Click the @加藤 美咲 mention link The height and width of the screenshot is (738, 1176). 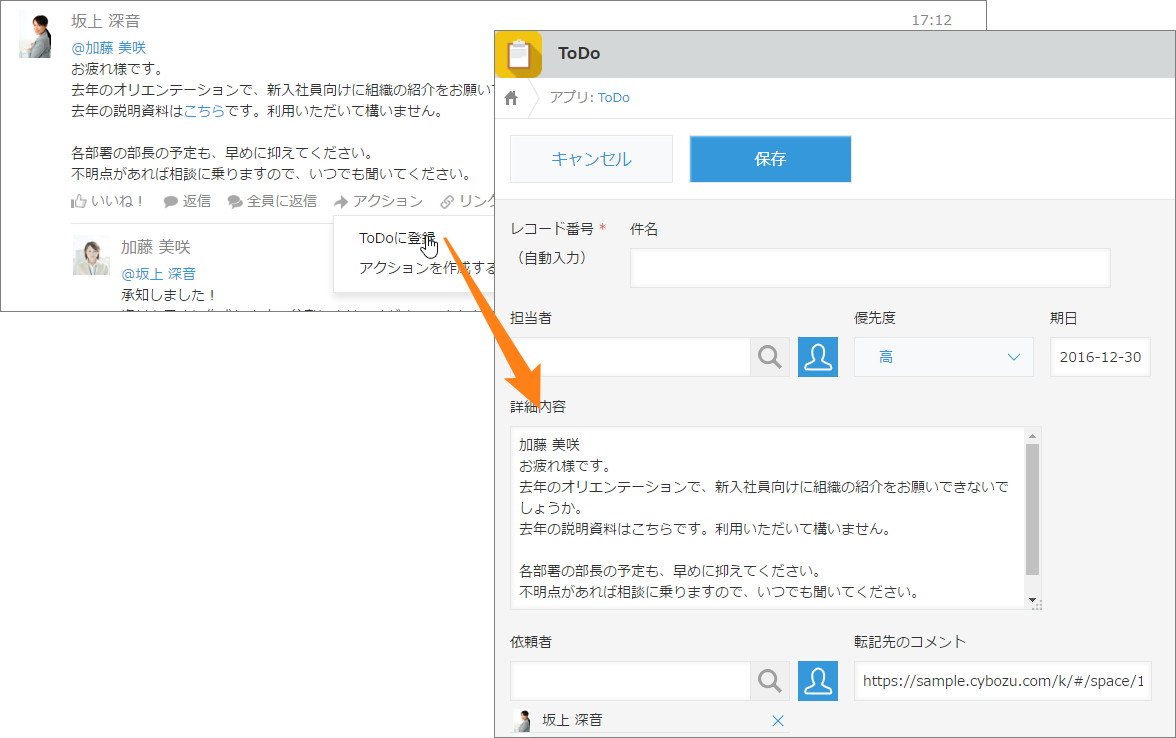click(x=110, y=46)
